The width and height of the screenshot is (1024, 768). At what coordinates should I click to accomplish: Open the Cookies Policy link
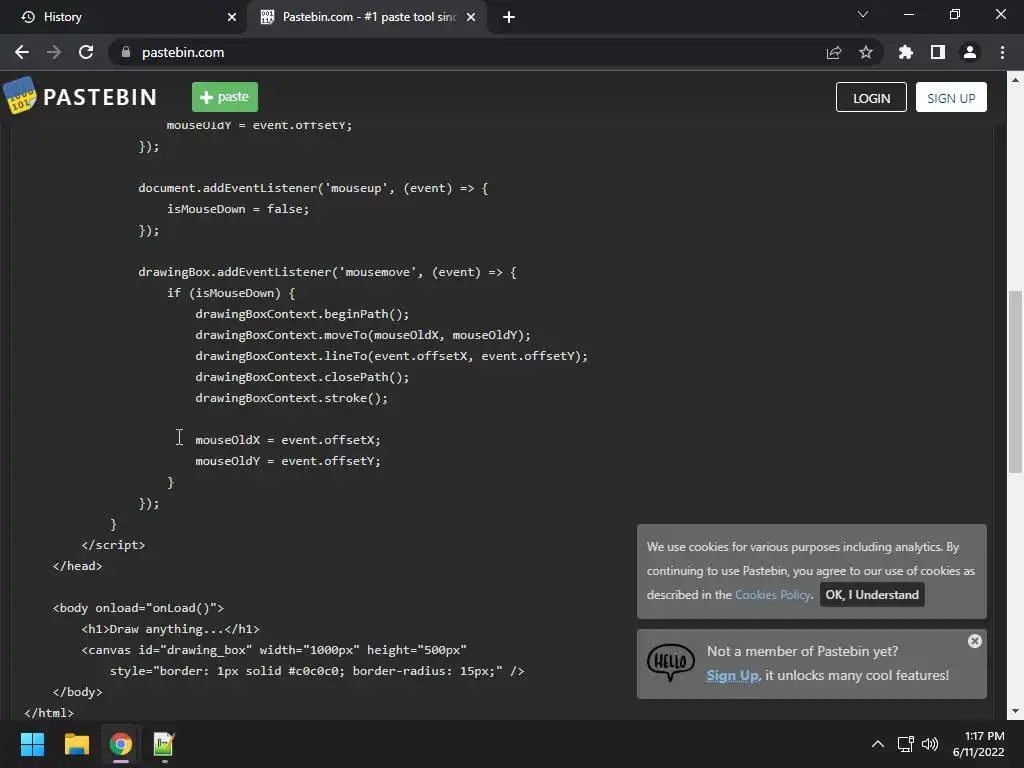773,594
